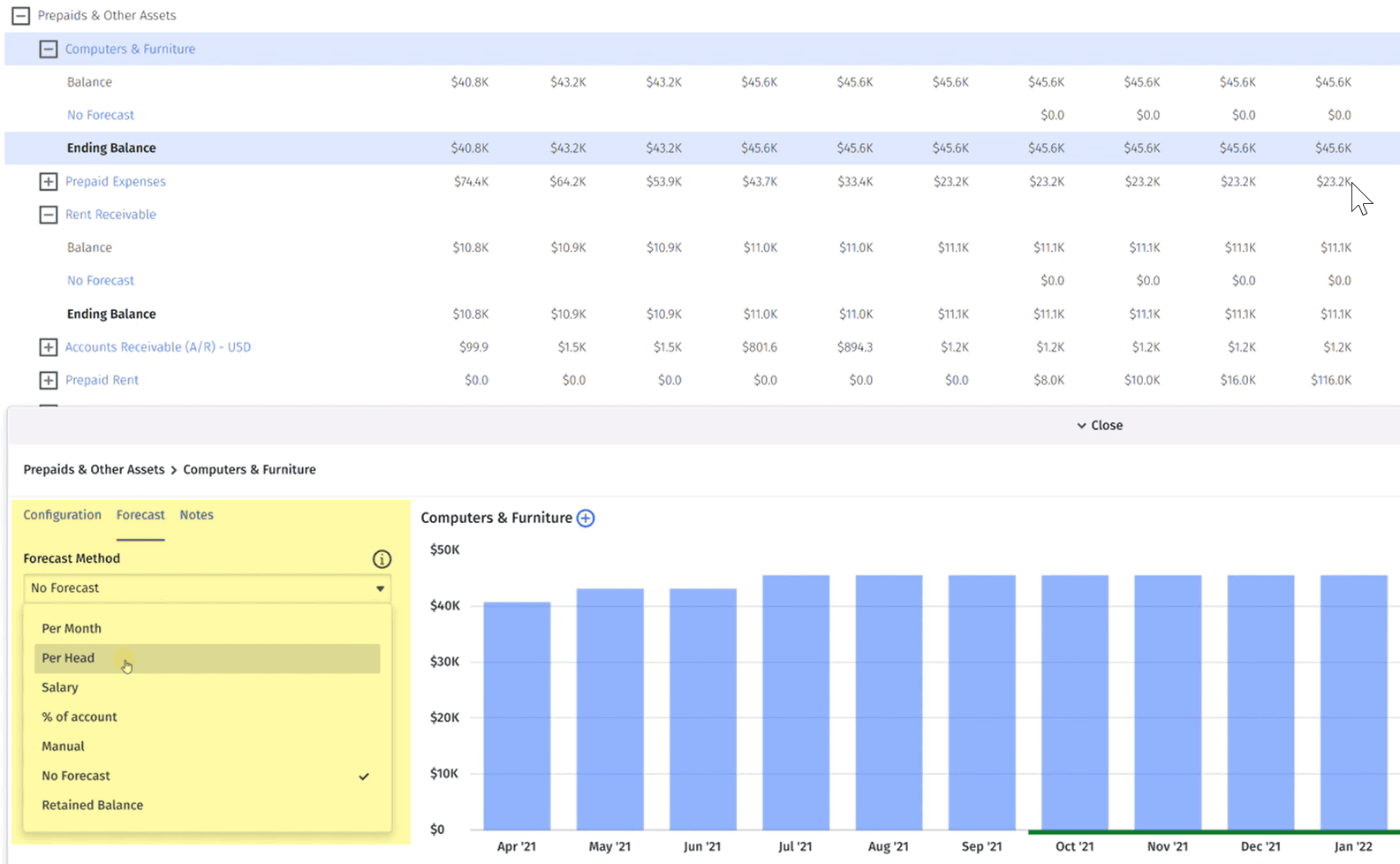Pick the Salary forecast option
This screenshot has height=864, width=1400.
(x=60, y=687)
